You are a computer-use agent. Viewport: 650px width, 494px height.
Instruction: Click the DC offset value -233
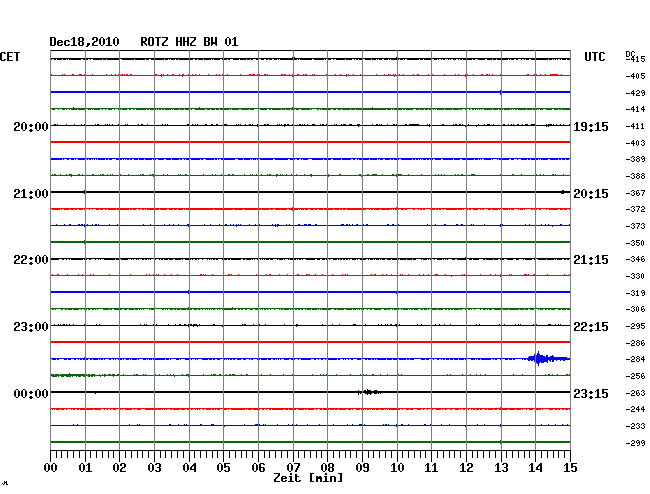635,426
